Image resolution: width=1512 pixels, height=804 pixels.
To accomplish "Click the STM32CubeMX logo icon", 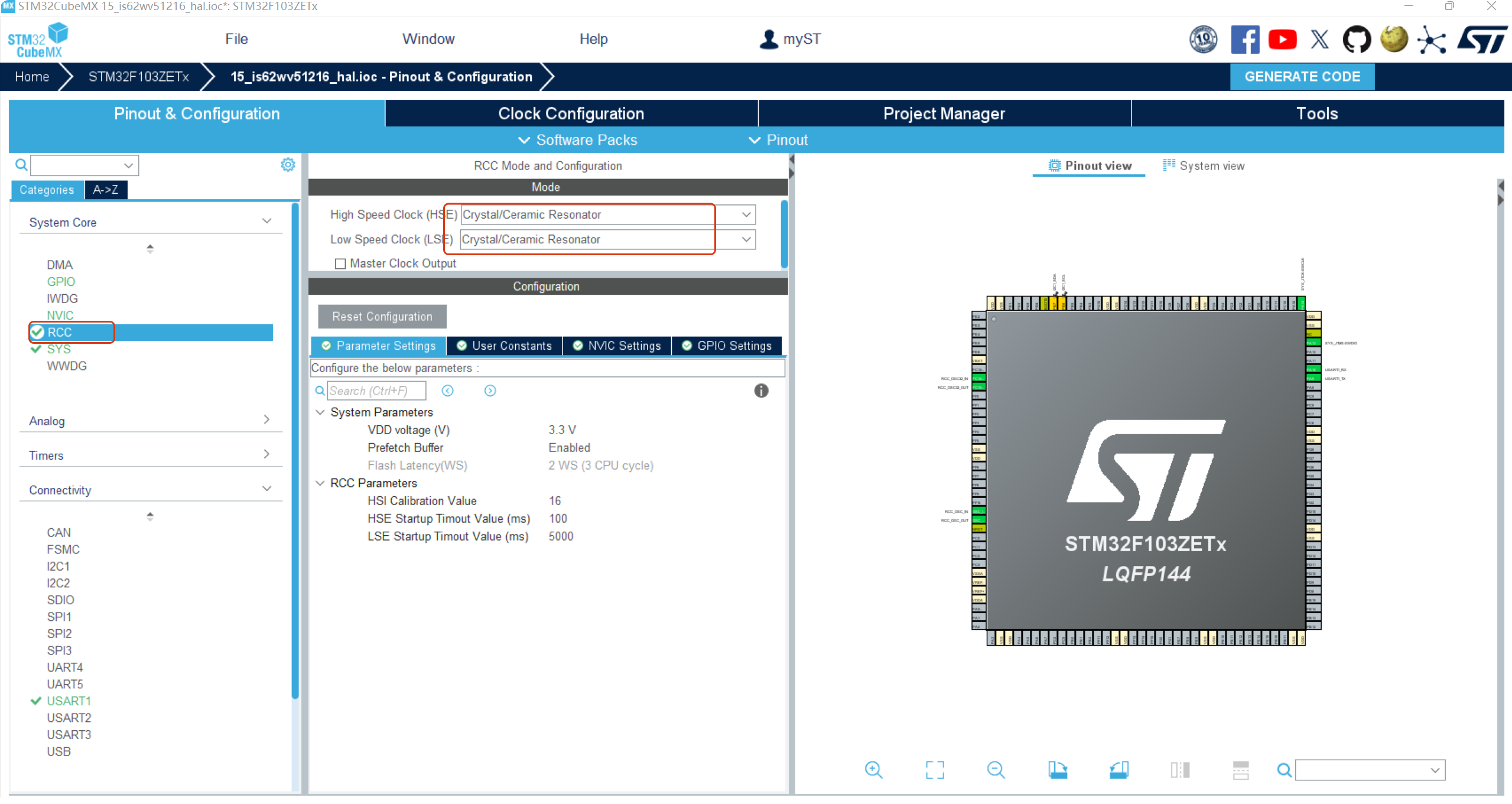I will pos(38,40).
